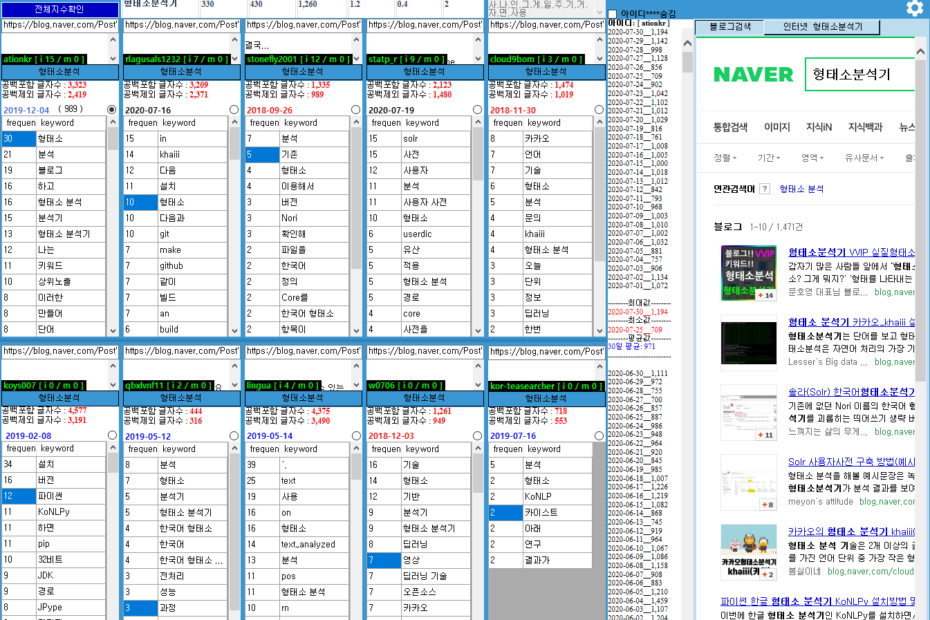Open the '카카오의 형태소 분석기 khaiii' result
Screen dimensions: 930x620
(x=851, y=532)
